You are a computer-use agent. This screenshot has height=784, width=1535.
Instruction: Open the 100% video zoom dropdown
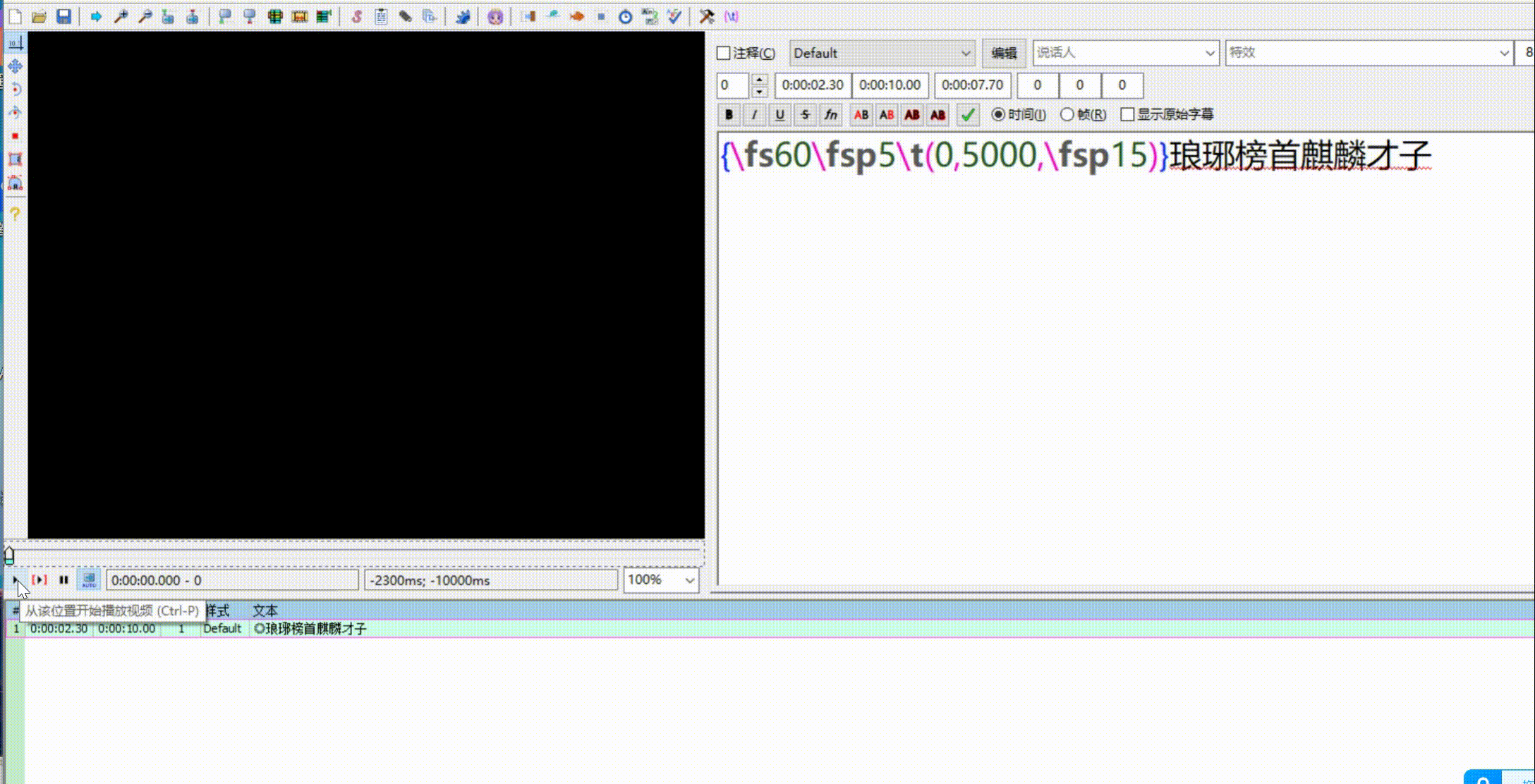[x=689, y=580]
